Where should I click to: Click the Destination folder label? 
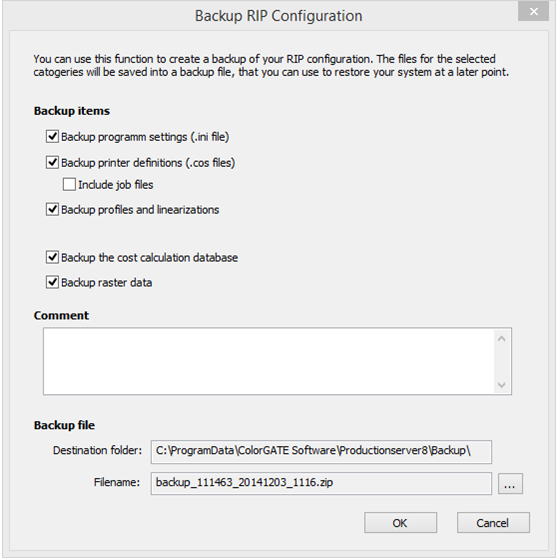[97, 451]
